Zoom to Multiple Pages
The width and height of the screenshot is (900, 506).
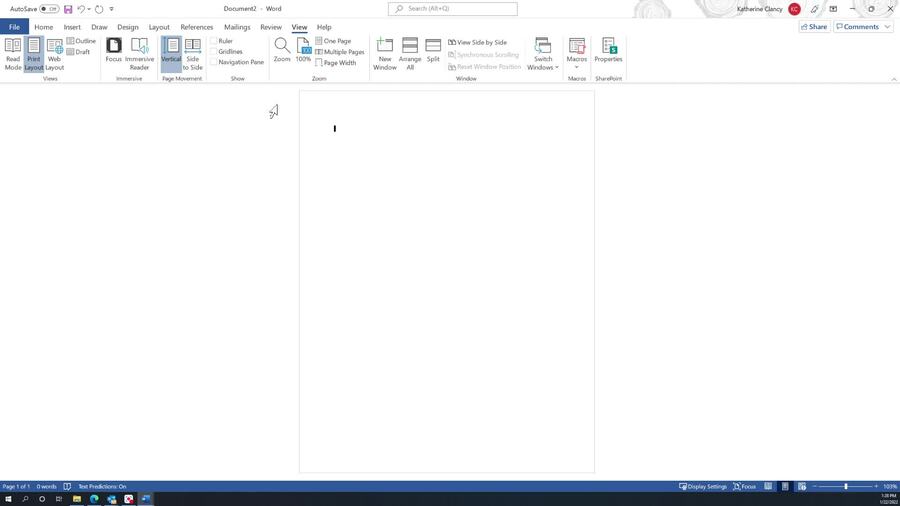340,52
